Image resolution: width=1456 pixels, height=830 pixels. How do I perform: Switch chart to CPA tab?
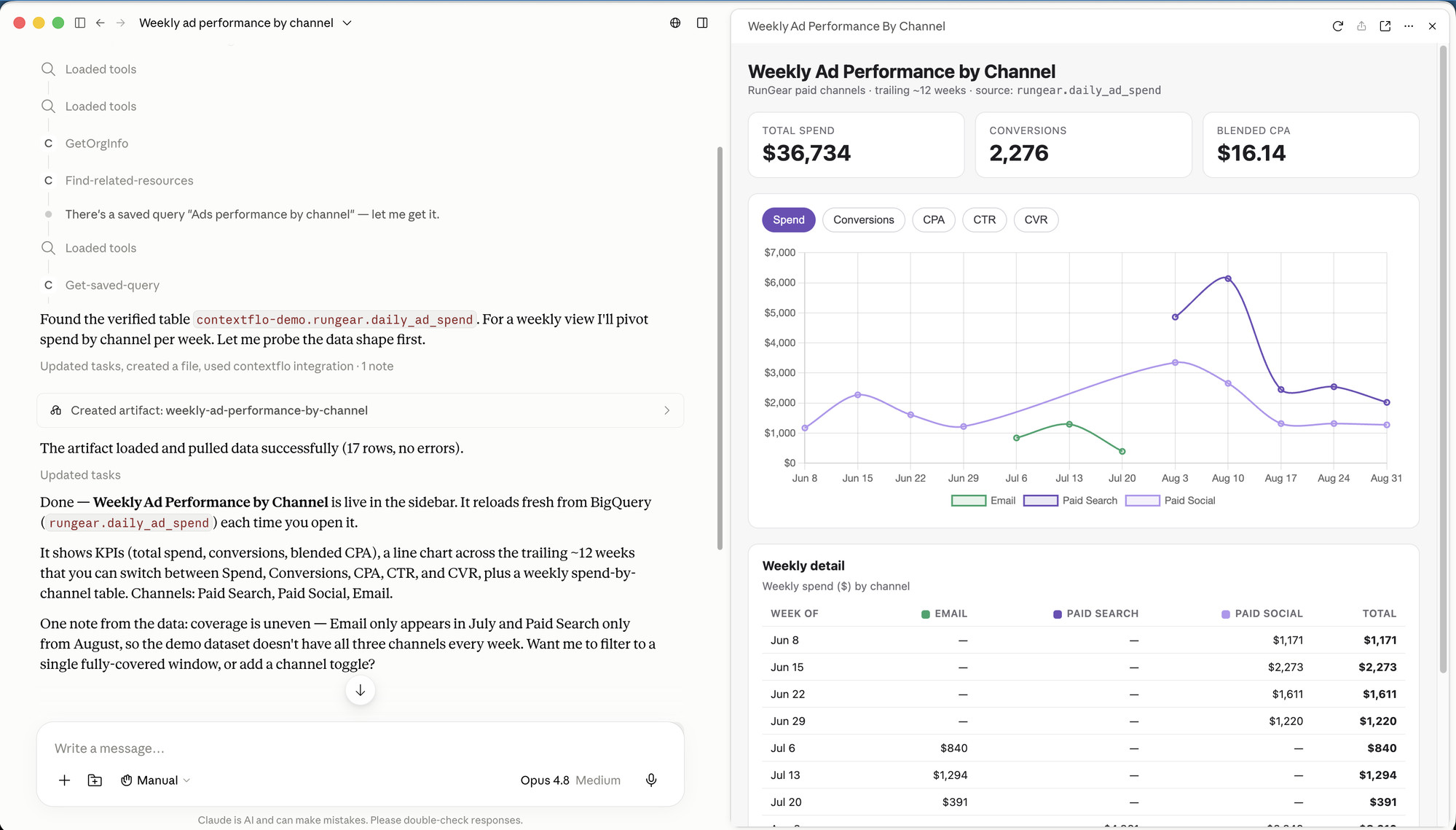(933, 220)
